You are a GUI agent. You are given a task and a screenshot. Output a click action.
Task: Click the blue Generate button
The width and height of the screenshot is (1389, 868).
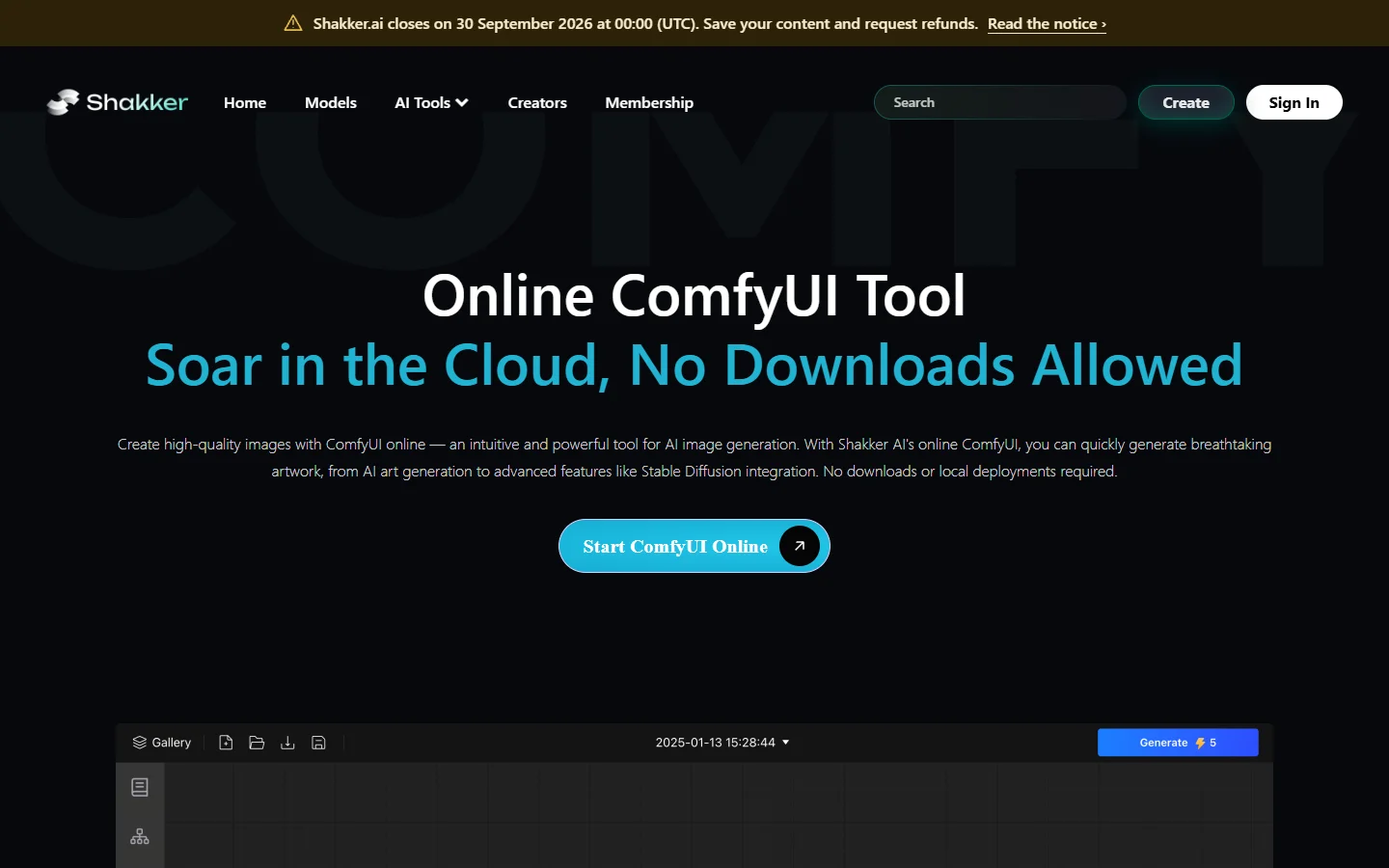pyautogui.click(x=1178, y=743)
